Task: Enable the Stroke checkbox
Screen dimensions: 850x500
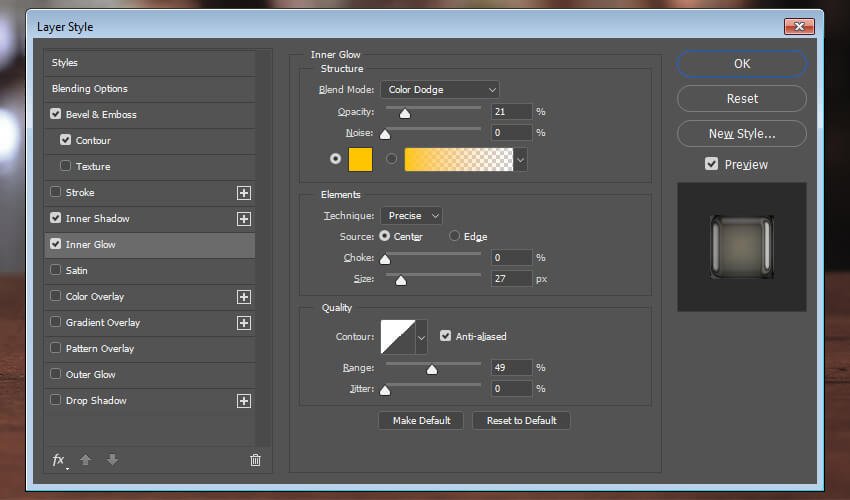Action: (x=55, y=192)
